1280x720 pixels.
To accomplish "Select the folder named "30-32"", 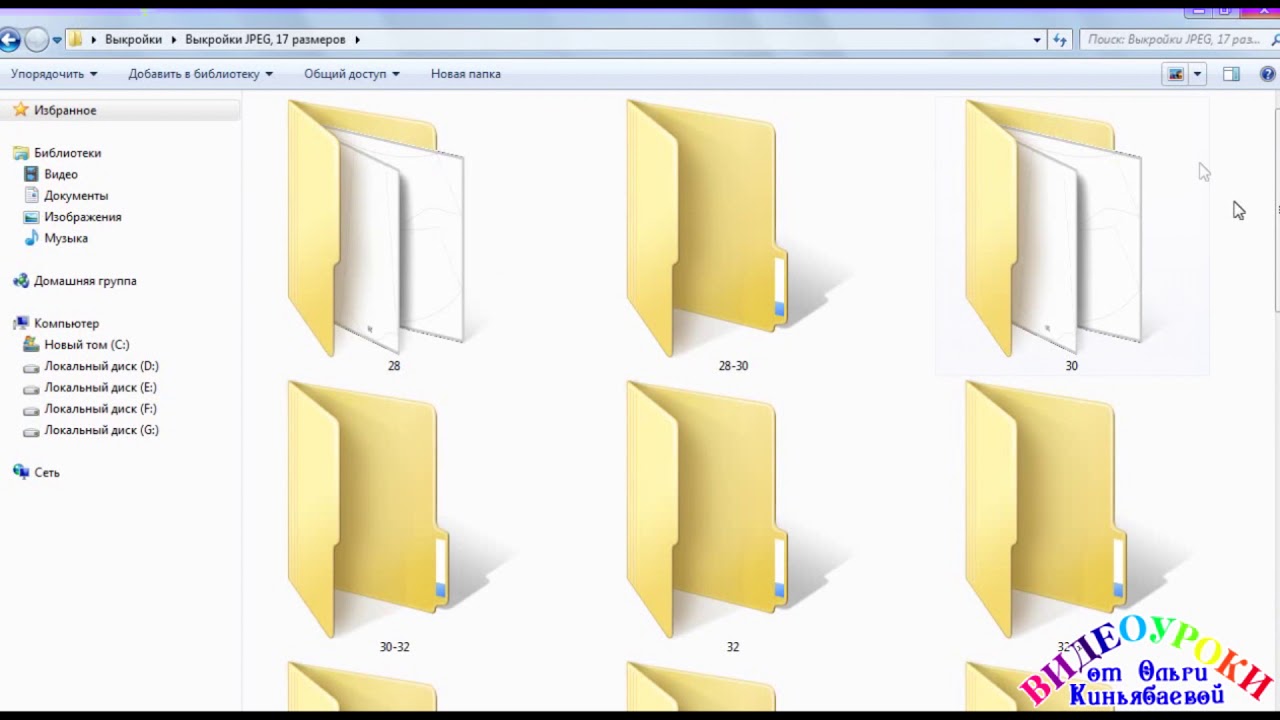I will 394,517.
